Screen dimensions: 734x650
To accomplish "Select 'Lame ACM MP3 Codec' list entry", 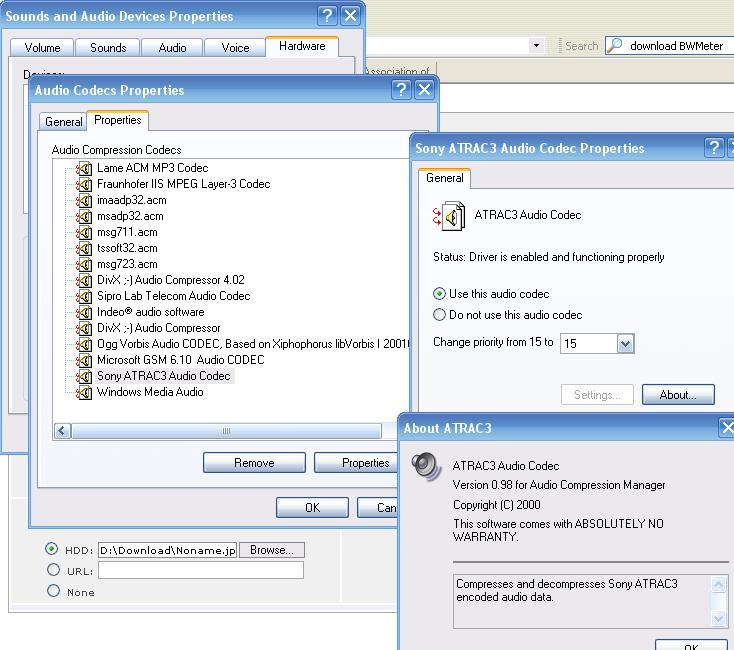I will coord(153,168).
